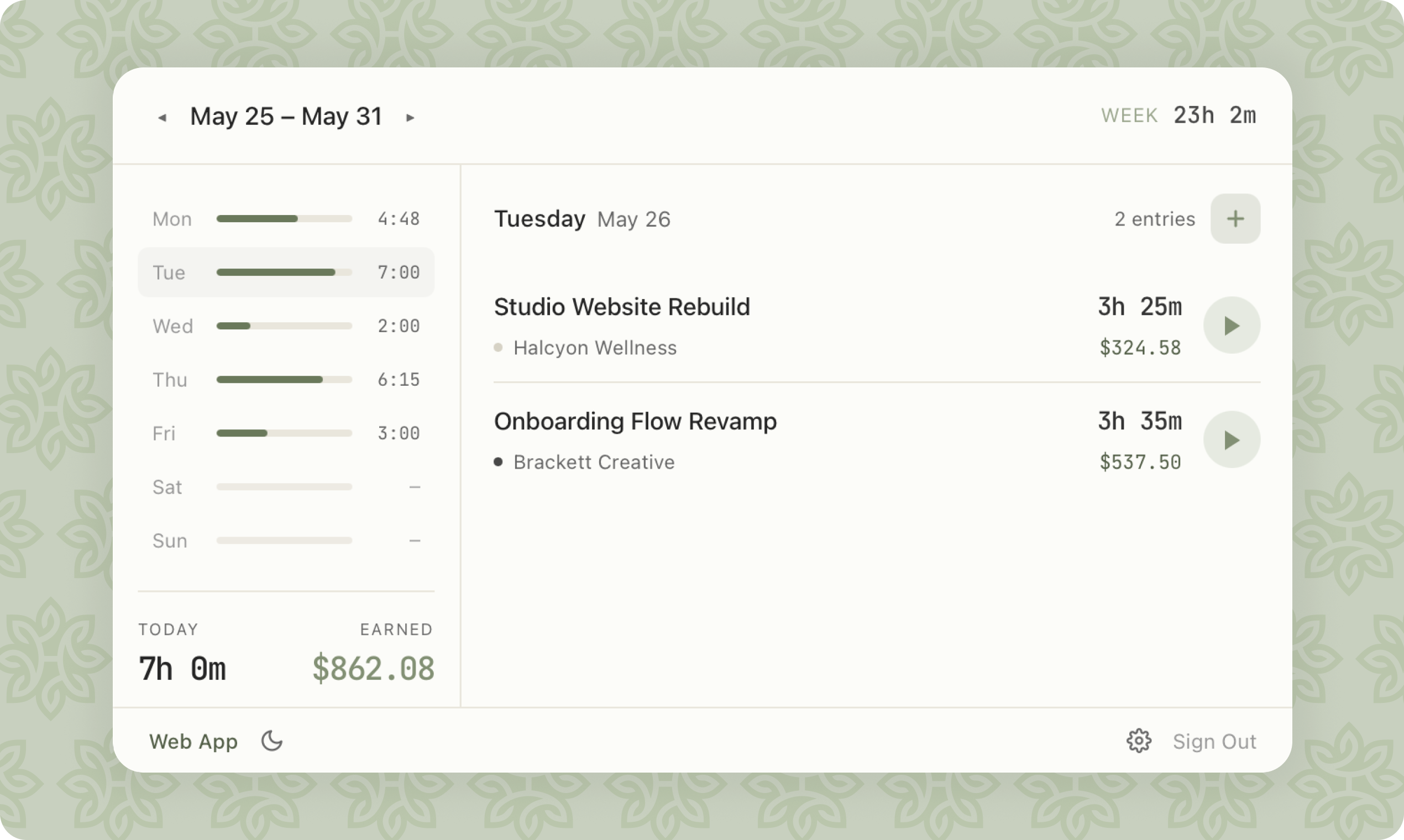Click Brackett Creative color dot
Screen dimensions: 1404x840
point(498,462)
